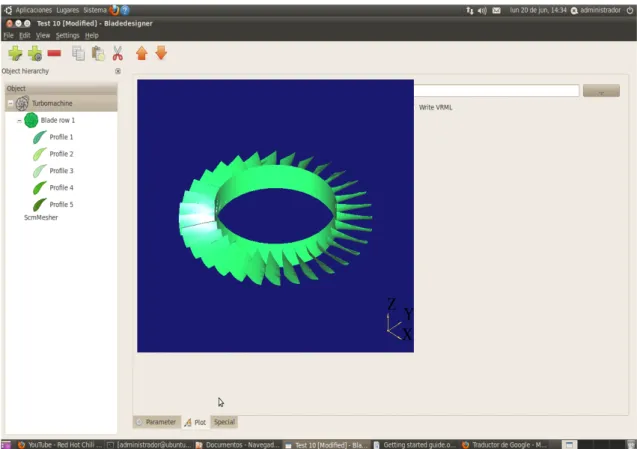Open the Settings menu
Screen dimensions: 637x449
click(67, 35)
